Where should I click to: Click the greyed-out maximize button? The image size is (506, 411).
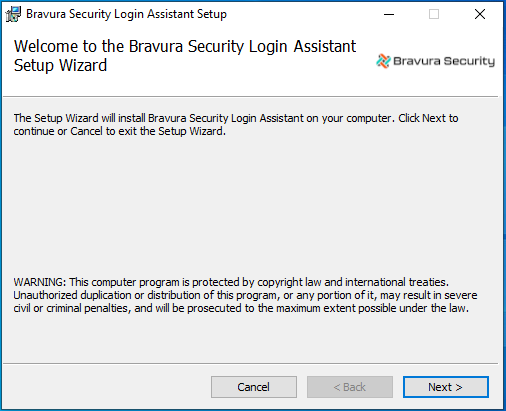pyautogui.click(x=434, y=14)
